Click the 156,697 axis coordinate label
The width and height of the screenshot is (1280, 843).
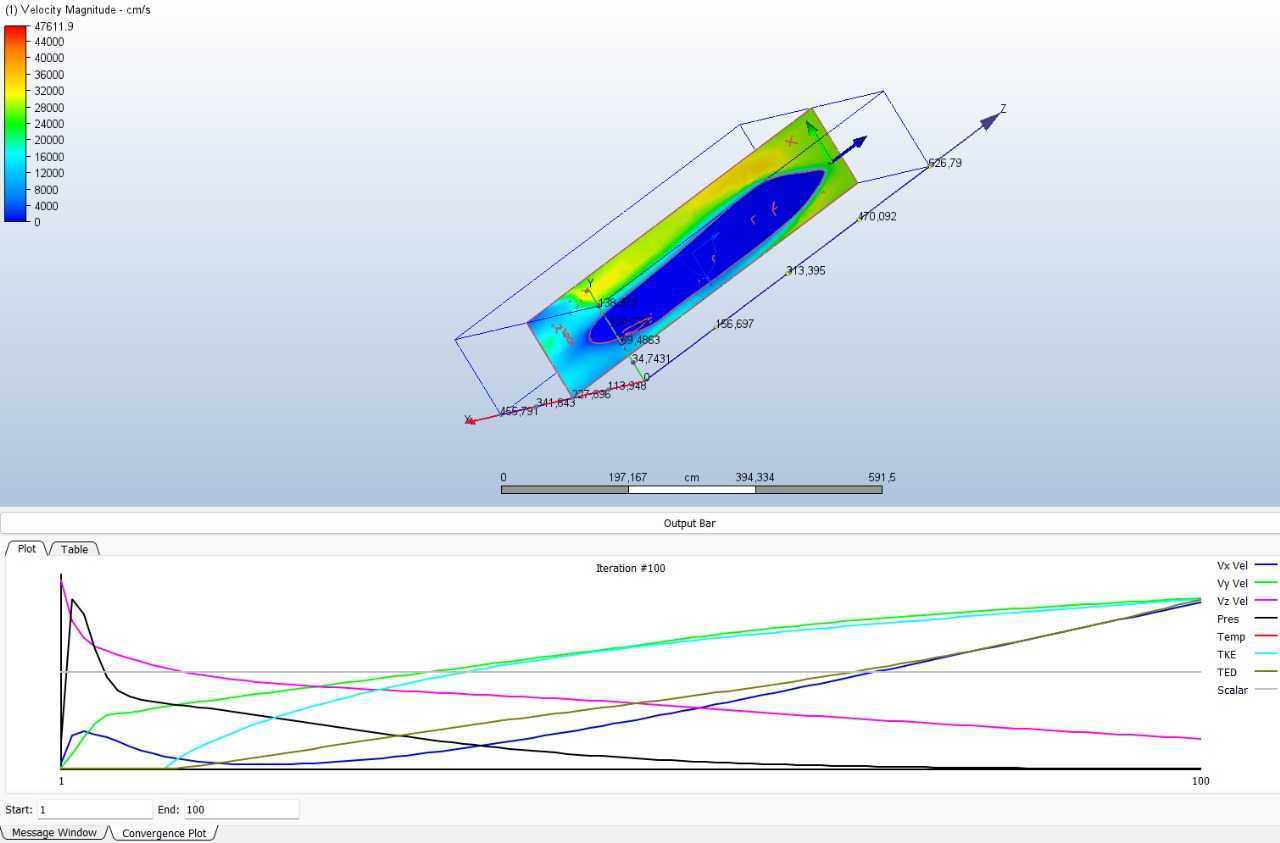(x=734, y=324)
